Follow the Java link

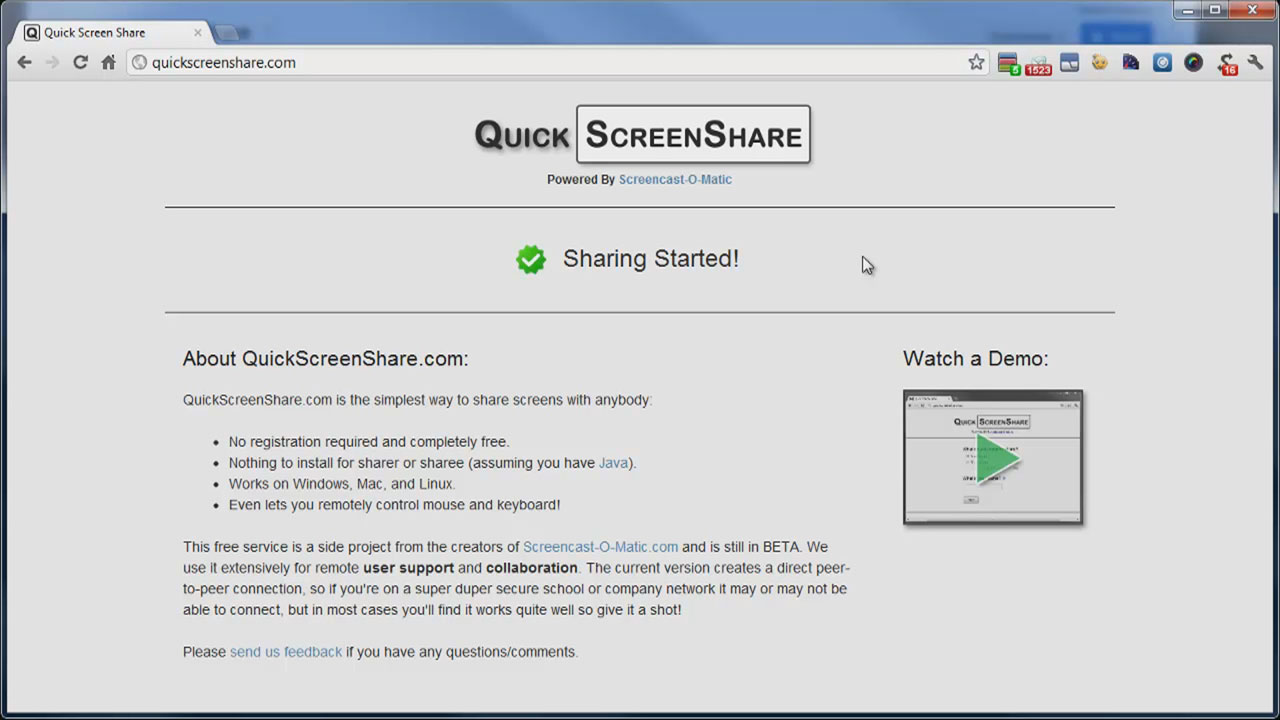[x=613, y=463]
